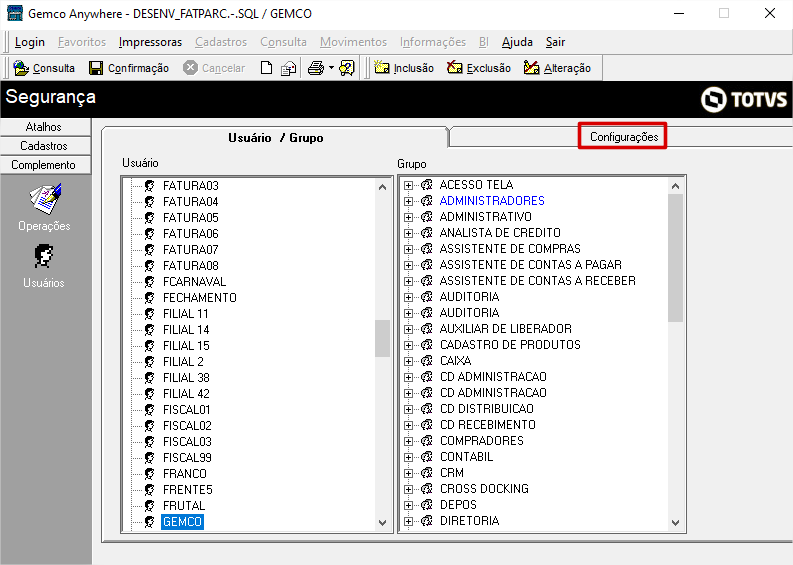Click the Exclusão toolbar button label
This screenshot has width=793, height=565.
[x=489, y=68]
